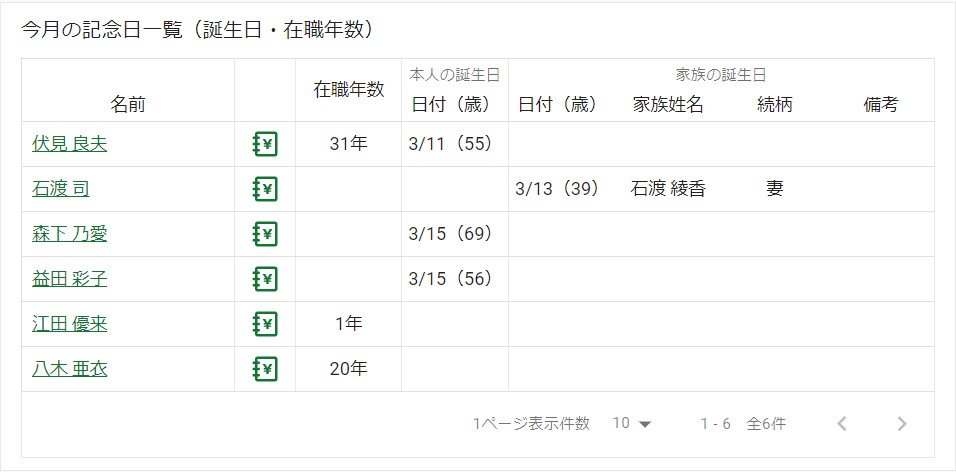
Task: Open the payroll ledger icon for 森下 乃愛
Action: [x=265, y=234]
